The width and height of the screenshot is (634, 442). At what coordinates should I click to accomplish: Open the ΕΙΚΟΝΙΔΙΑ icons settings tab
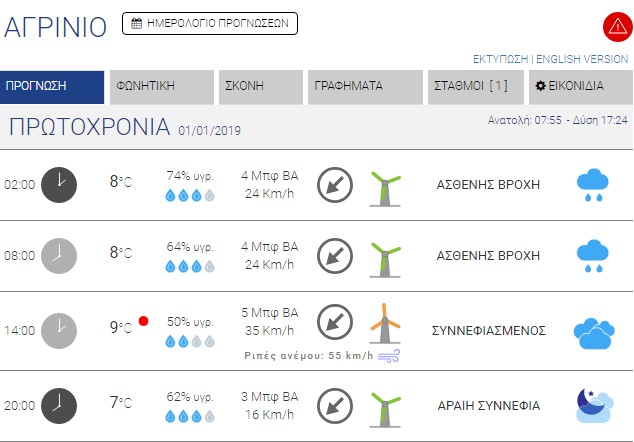(581, 86)
